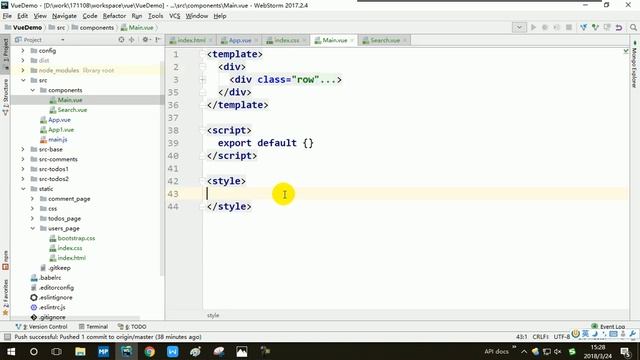Open Project panel settings gear

[145, 40]
